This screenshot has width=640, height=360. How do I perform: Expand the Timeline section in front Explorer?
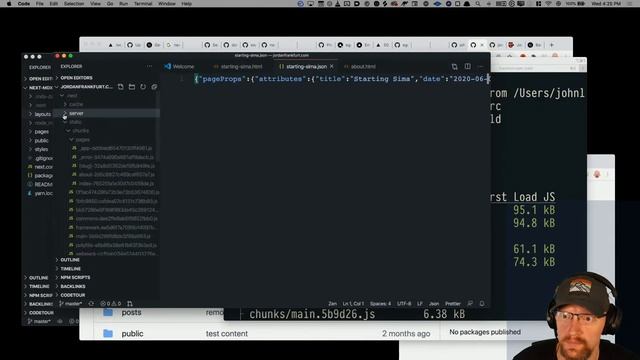[x=70, y=269]
